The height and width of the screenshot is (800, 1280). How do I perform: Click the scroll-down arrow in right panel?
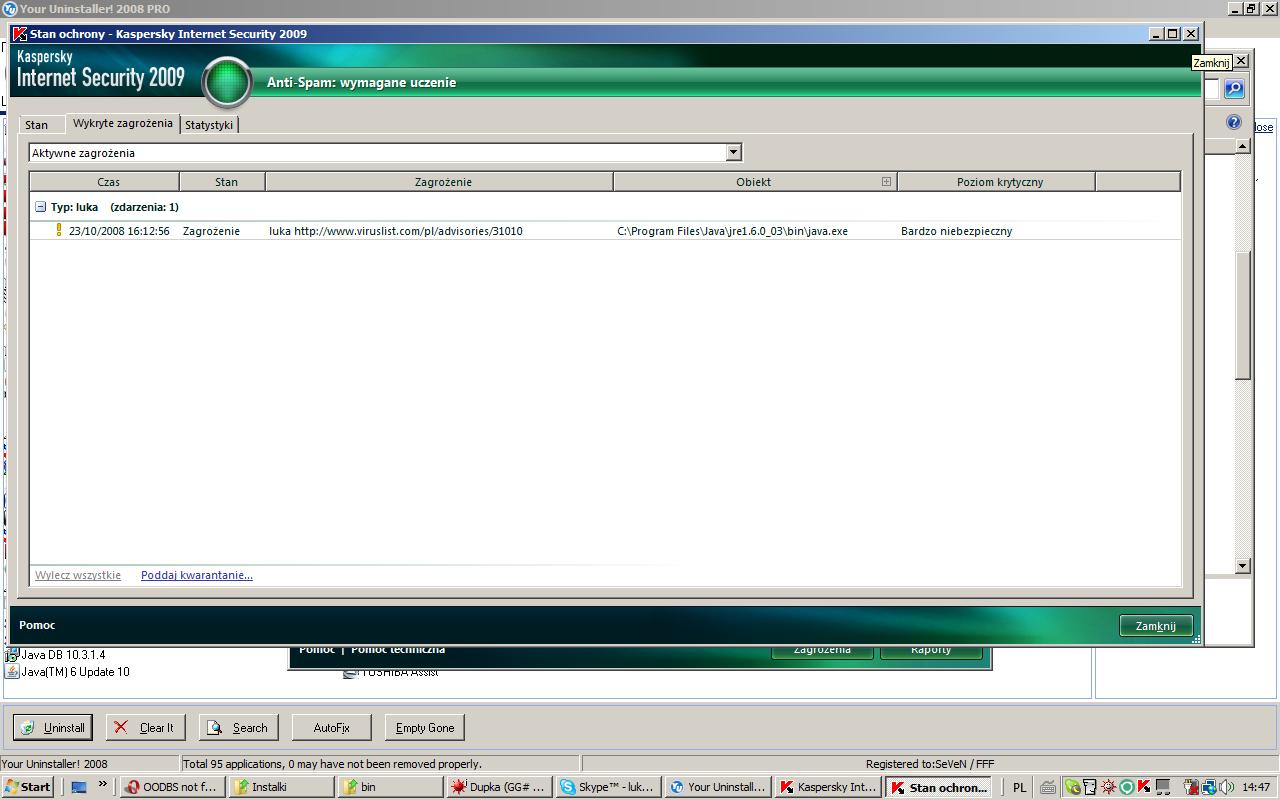[1243, 566]
